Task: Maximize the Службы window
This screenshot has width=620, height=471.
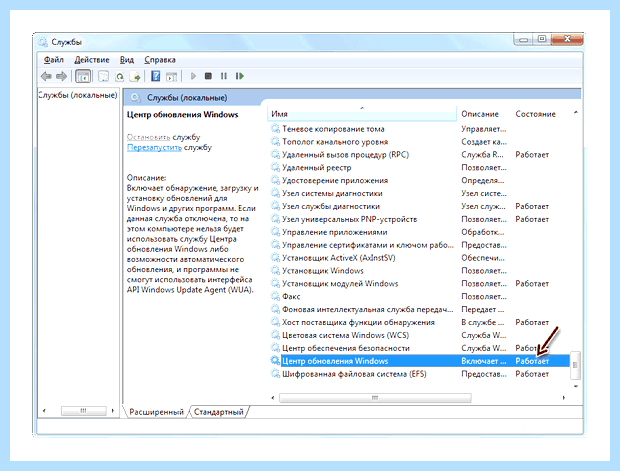Action: click(542, 39)
